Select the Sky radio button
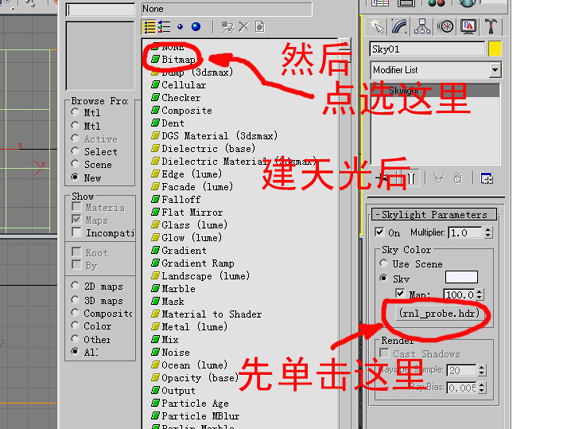The height and width of the screenshot is (429, 567). tap(384, 278)
